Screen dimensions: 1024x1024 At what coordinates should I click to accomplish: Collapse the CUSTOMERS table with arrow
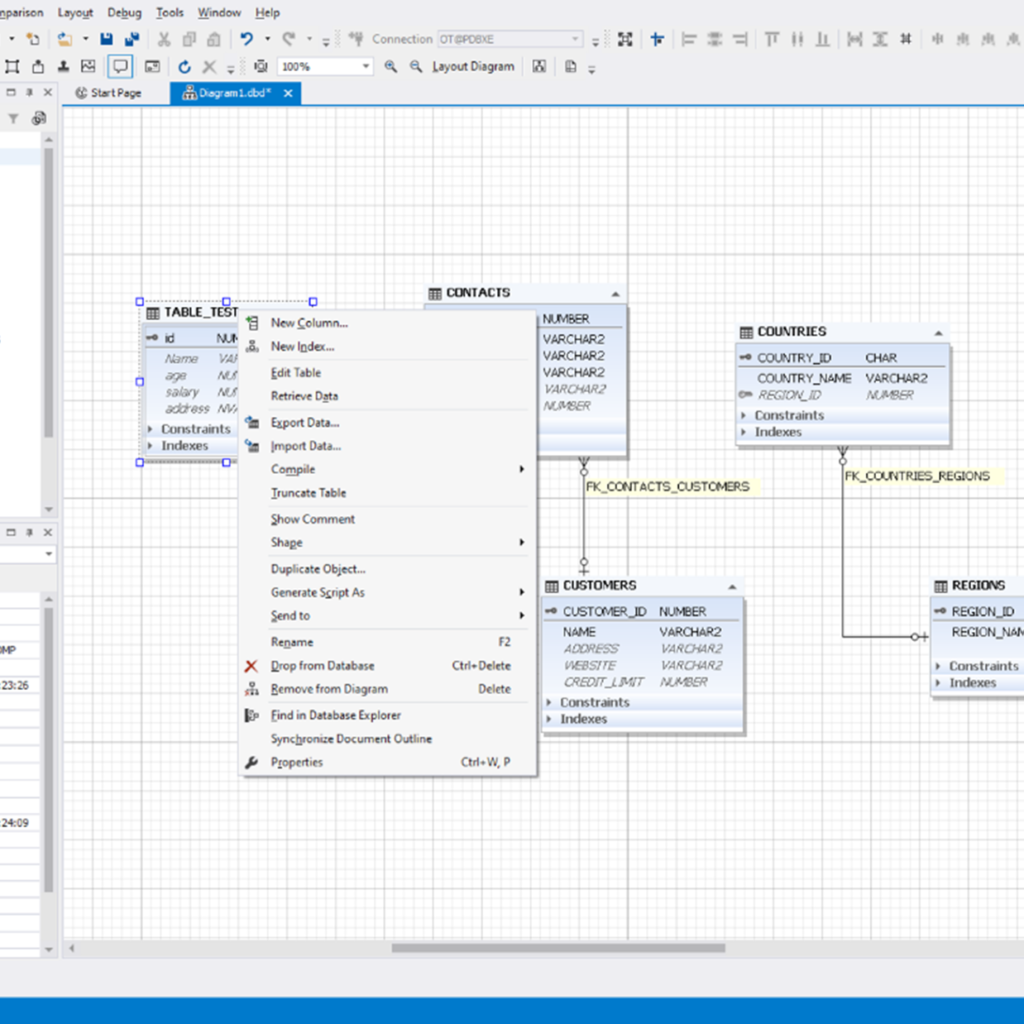(x=732, y=587)
